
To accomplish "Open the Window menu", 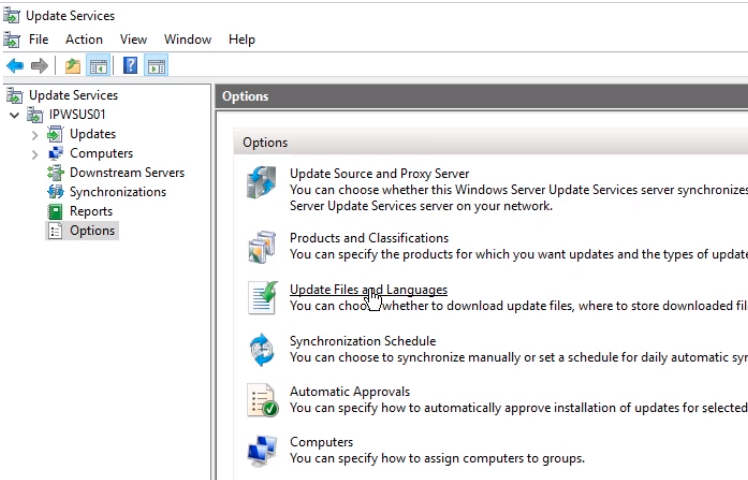I will pyautogui.click(x=187, y=39).
